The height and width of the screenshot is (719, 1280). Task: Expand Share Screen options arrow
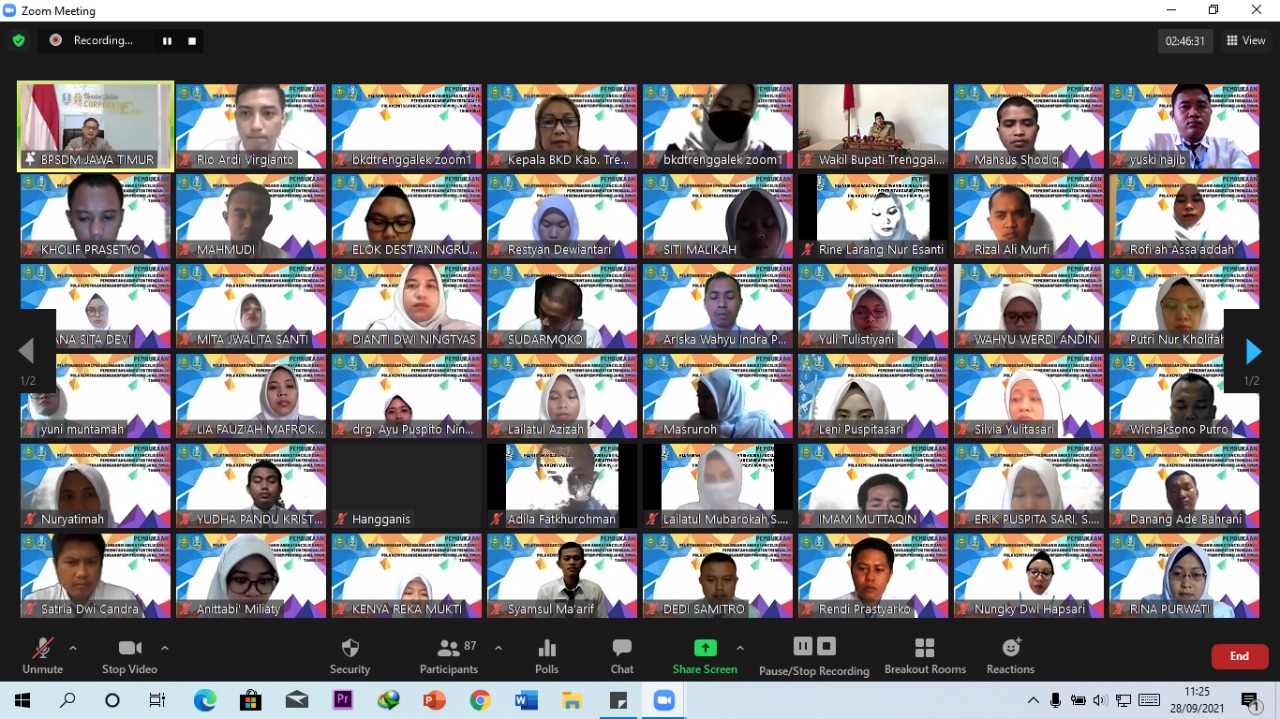(x=740, y=648)
